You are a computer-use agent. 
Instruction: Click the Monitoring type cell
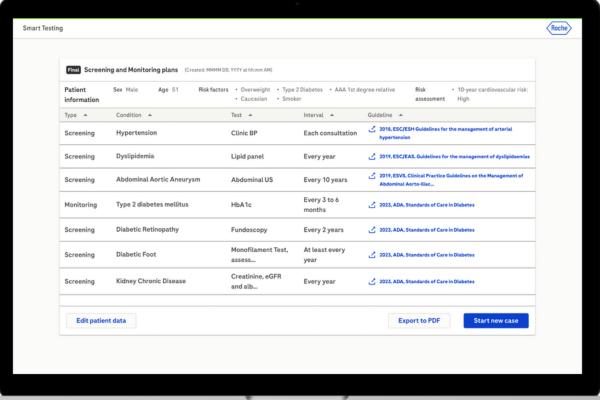click(81, 205)
